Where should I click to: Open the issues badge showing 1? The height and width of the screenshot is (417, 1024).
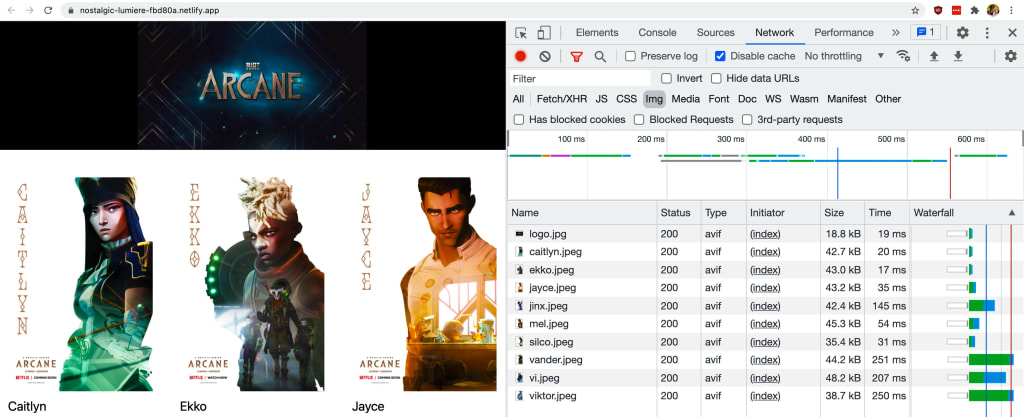click(x=925, y=33)
